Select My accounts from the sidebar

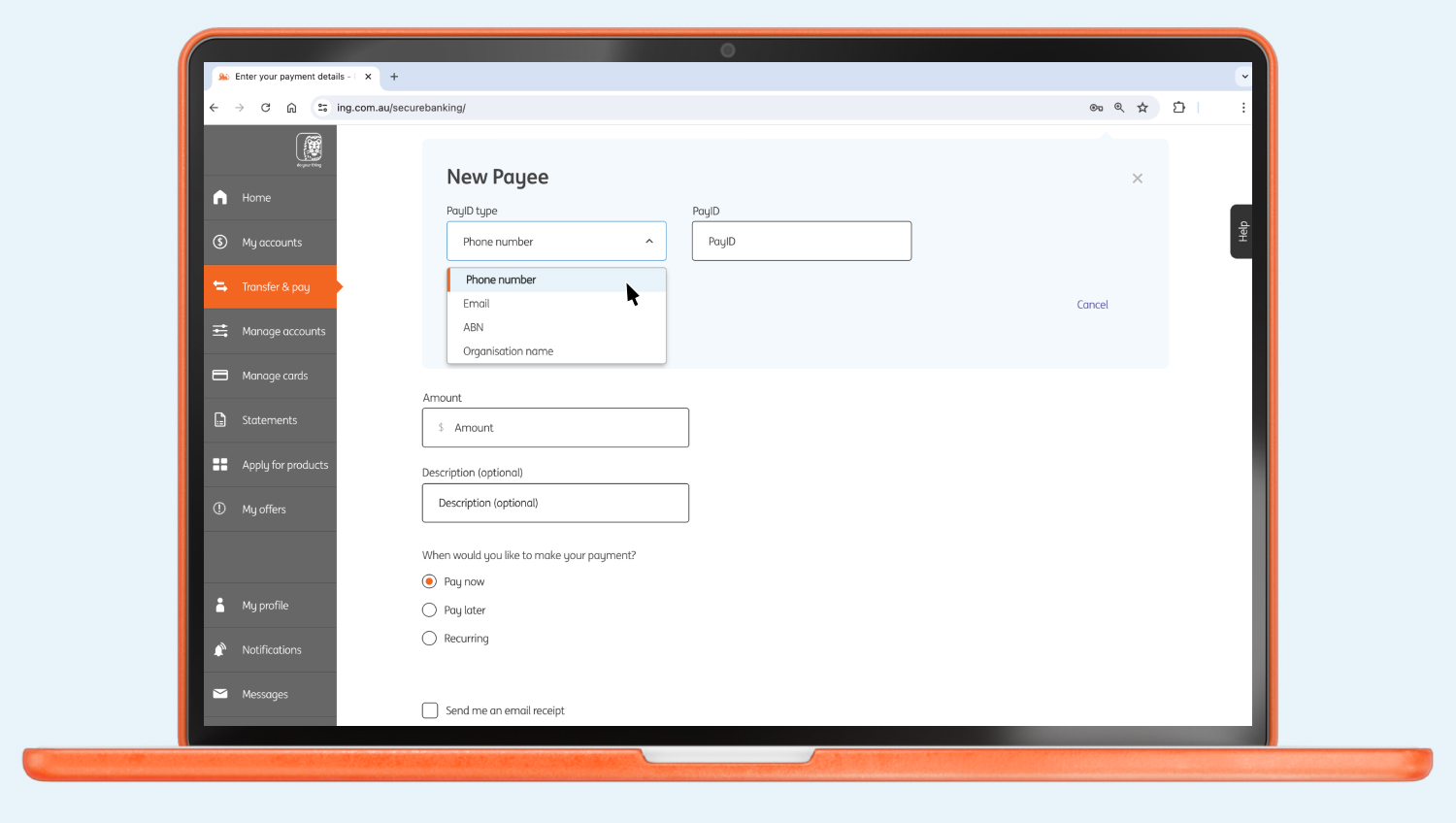point(271,242)
